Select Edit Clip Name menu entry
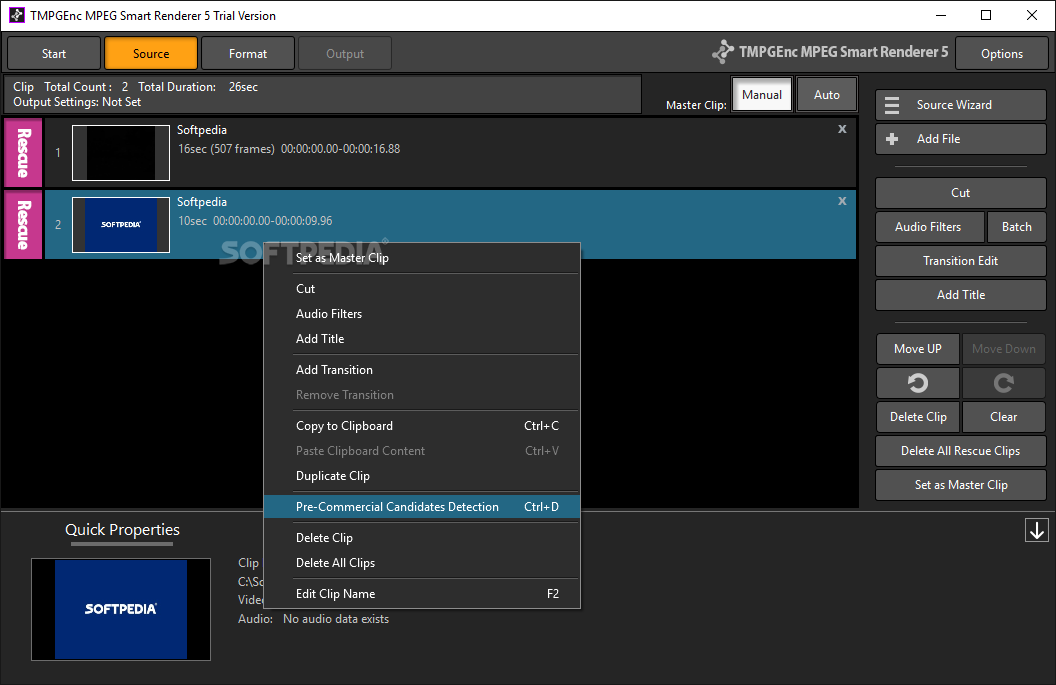 click(422, 593)
